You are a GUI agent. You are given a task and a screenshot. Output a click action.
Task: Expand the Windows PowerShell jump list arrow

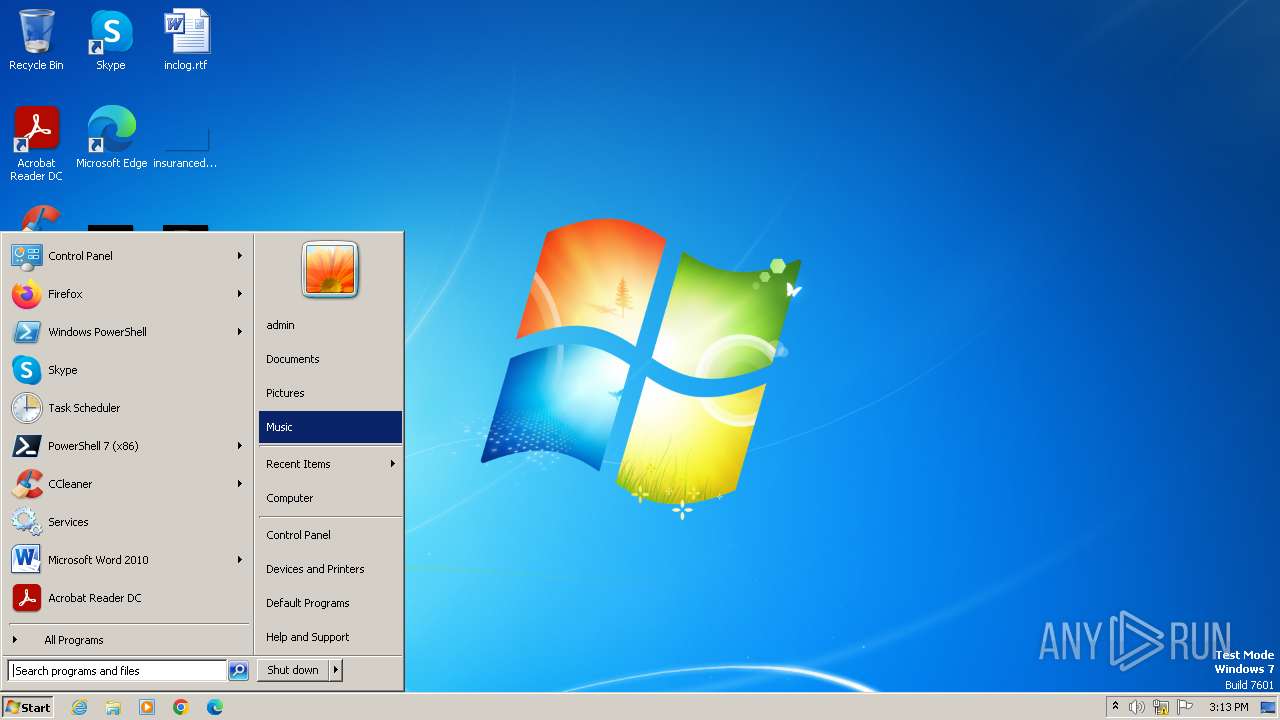click(240, 332)
